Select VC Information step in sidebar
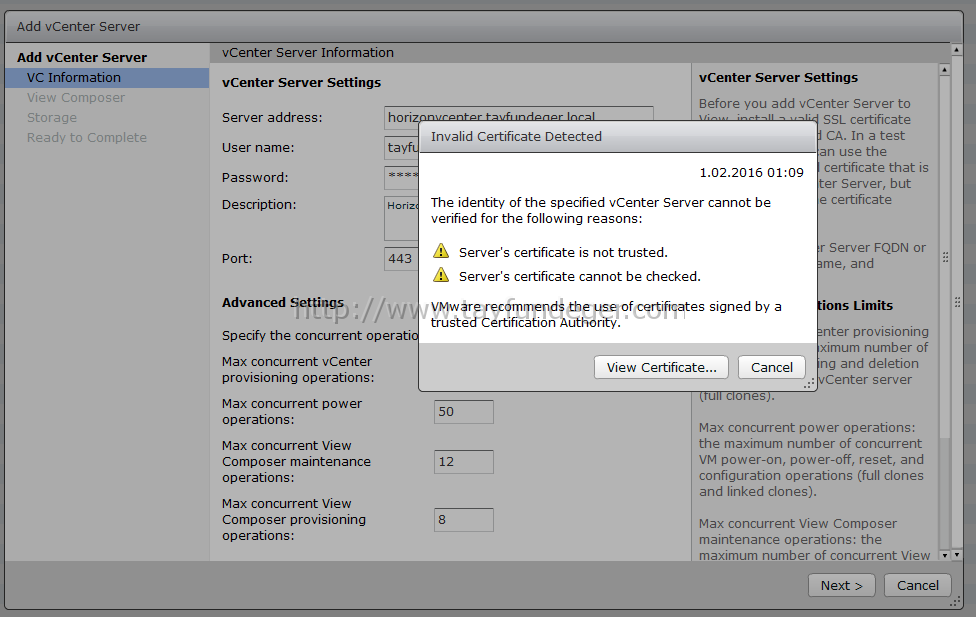The image size is (976, 617). click(107, 78)
